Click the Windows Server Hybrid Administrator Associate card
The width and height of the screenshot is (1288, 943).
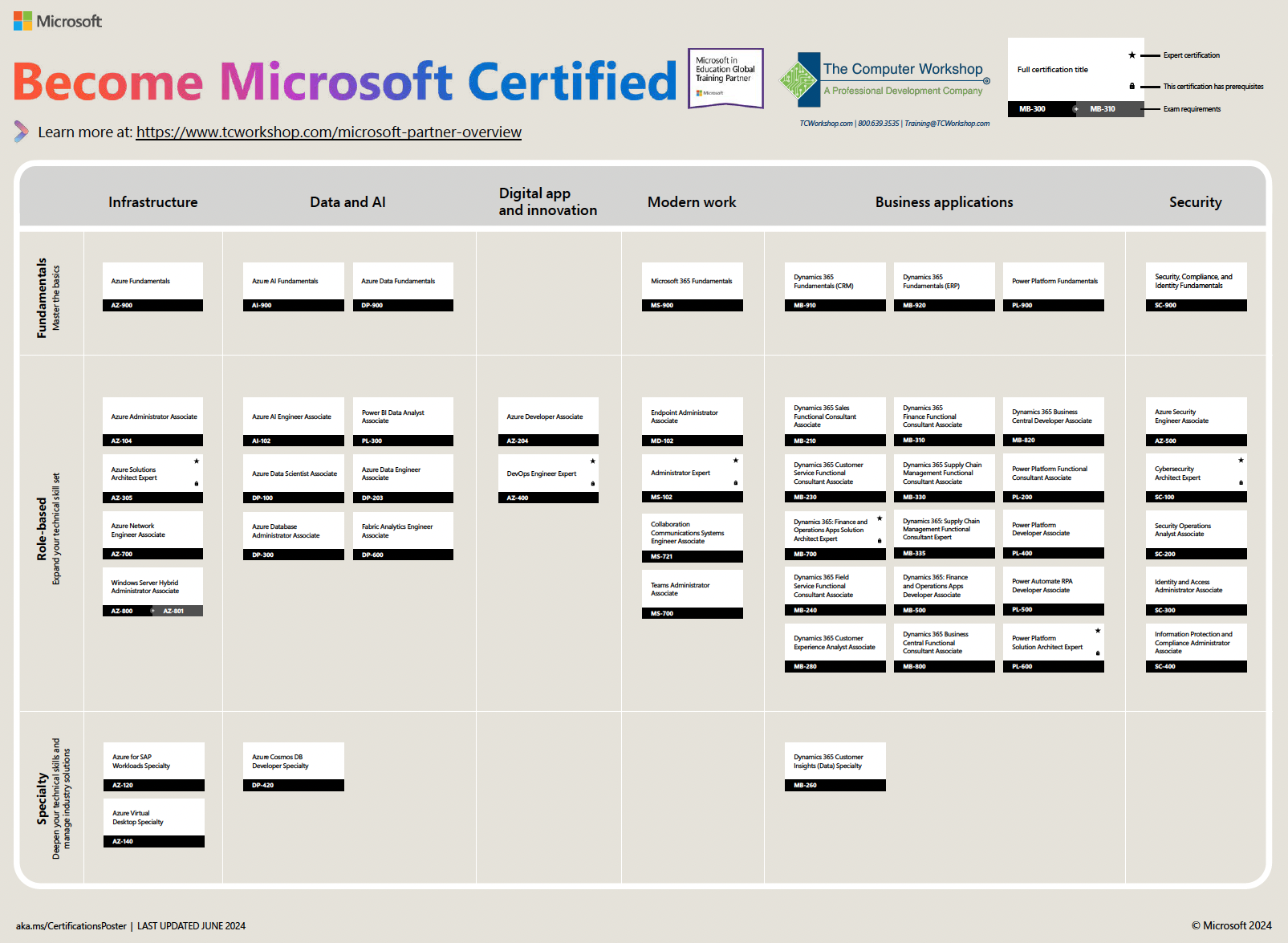click(152, 592)
